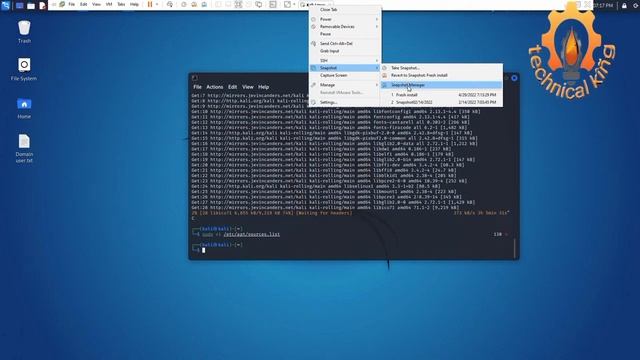The width and height of the screenshot is (640, 360).
Task: Open dropdown arrow beside Full Screen icon
Action: click(x=294, y=4)
